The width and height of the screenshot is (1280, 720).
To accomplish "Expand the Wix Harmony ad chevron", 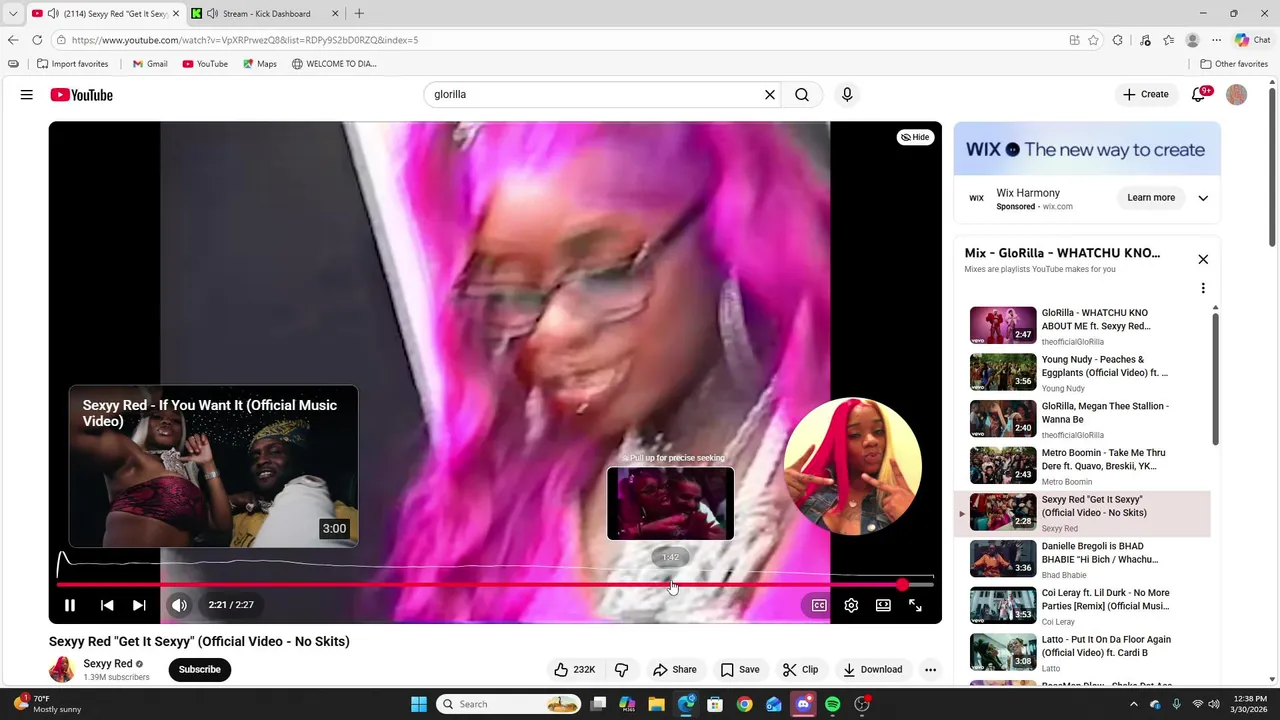I will [x=1203, y=198].
